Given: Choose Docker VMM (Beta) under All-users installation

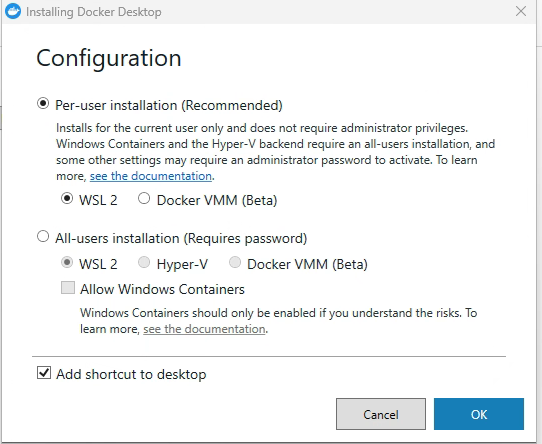Looking at the screenshot, I should point(235,262).
